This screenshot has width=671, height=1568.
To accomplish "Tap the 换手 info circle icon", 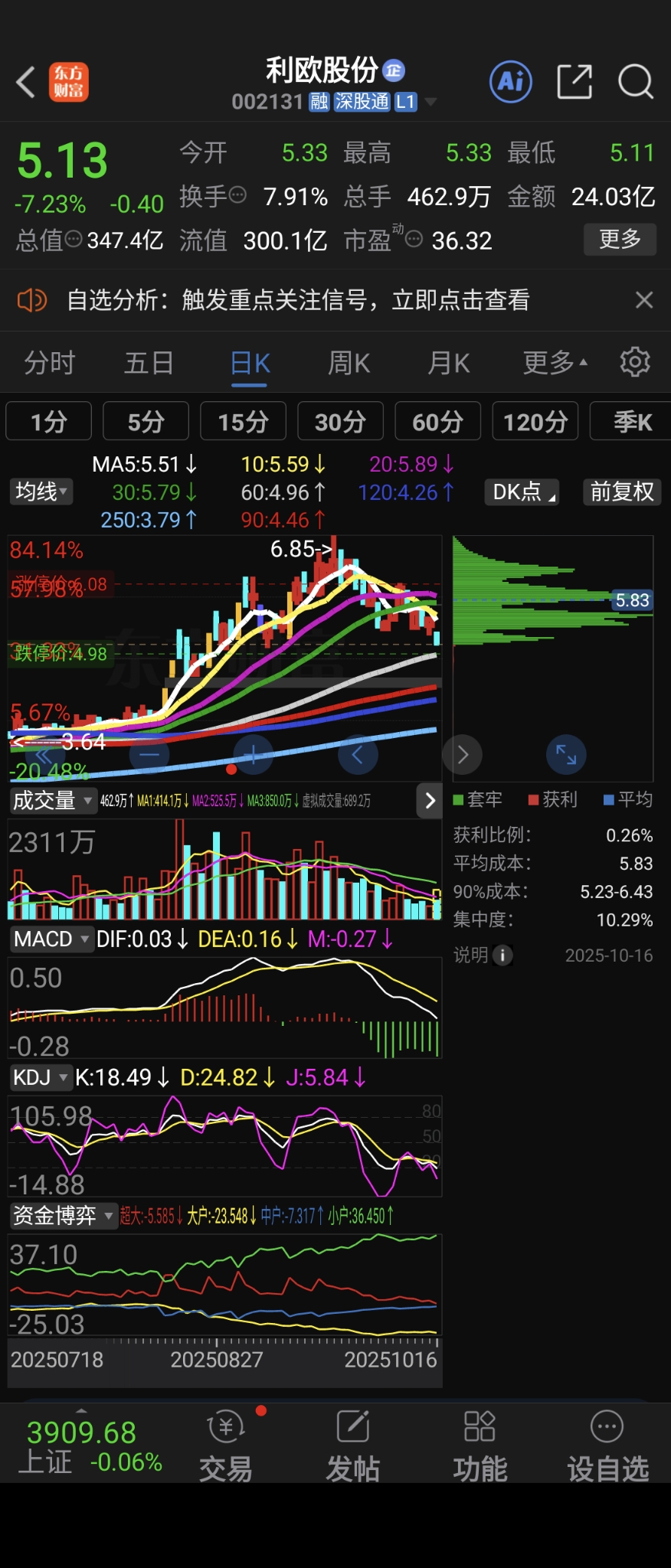I will point(237,194).
